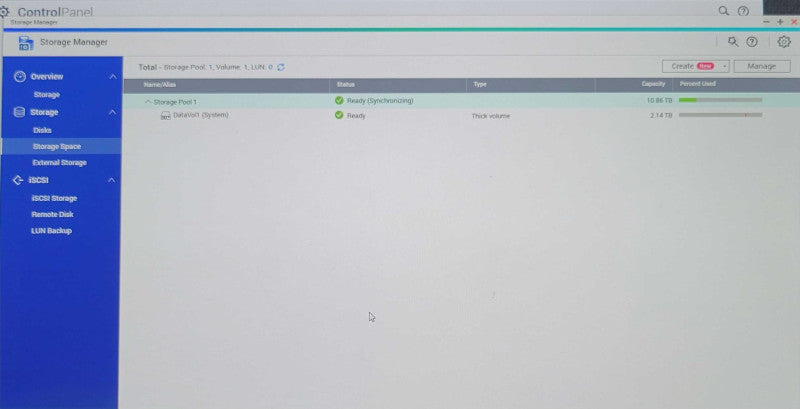Click DataVol1 percent used bar

(720, 115)
